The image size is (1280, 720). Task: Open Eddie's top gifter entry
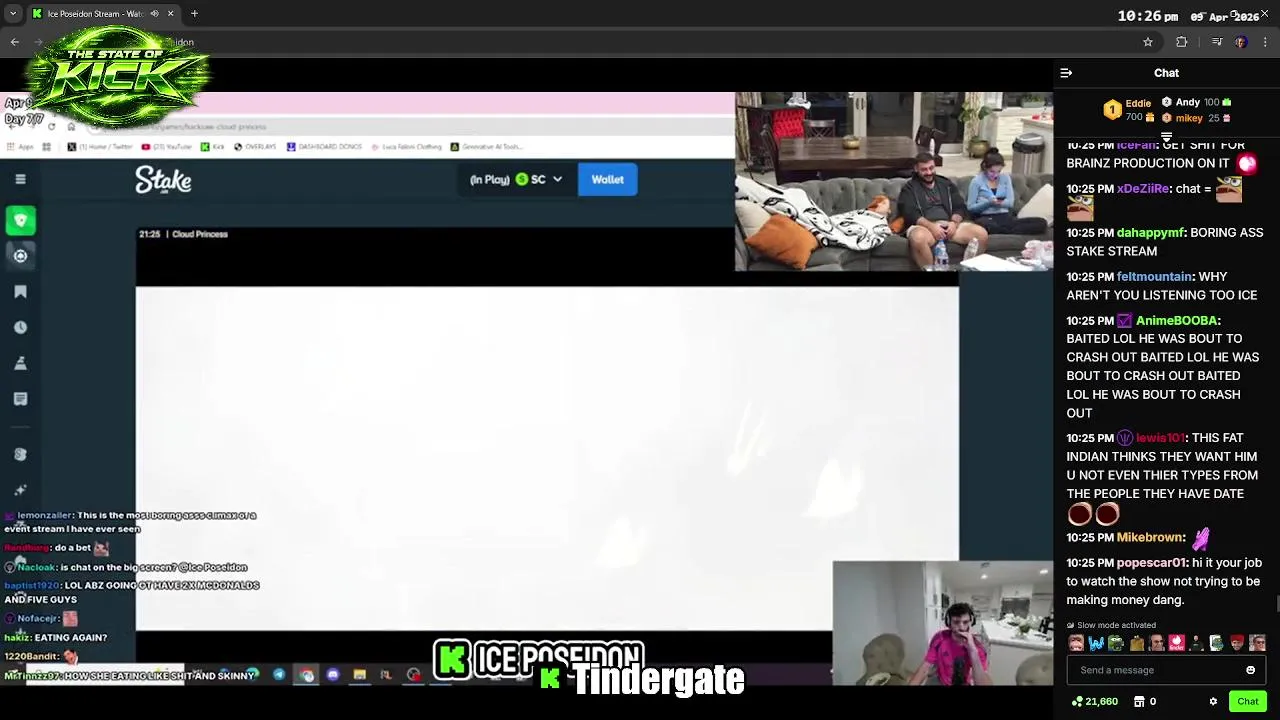click(1130, 110)
